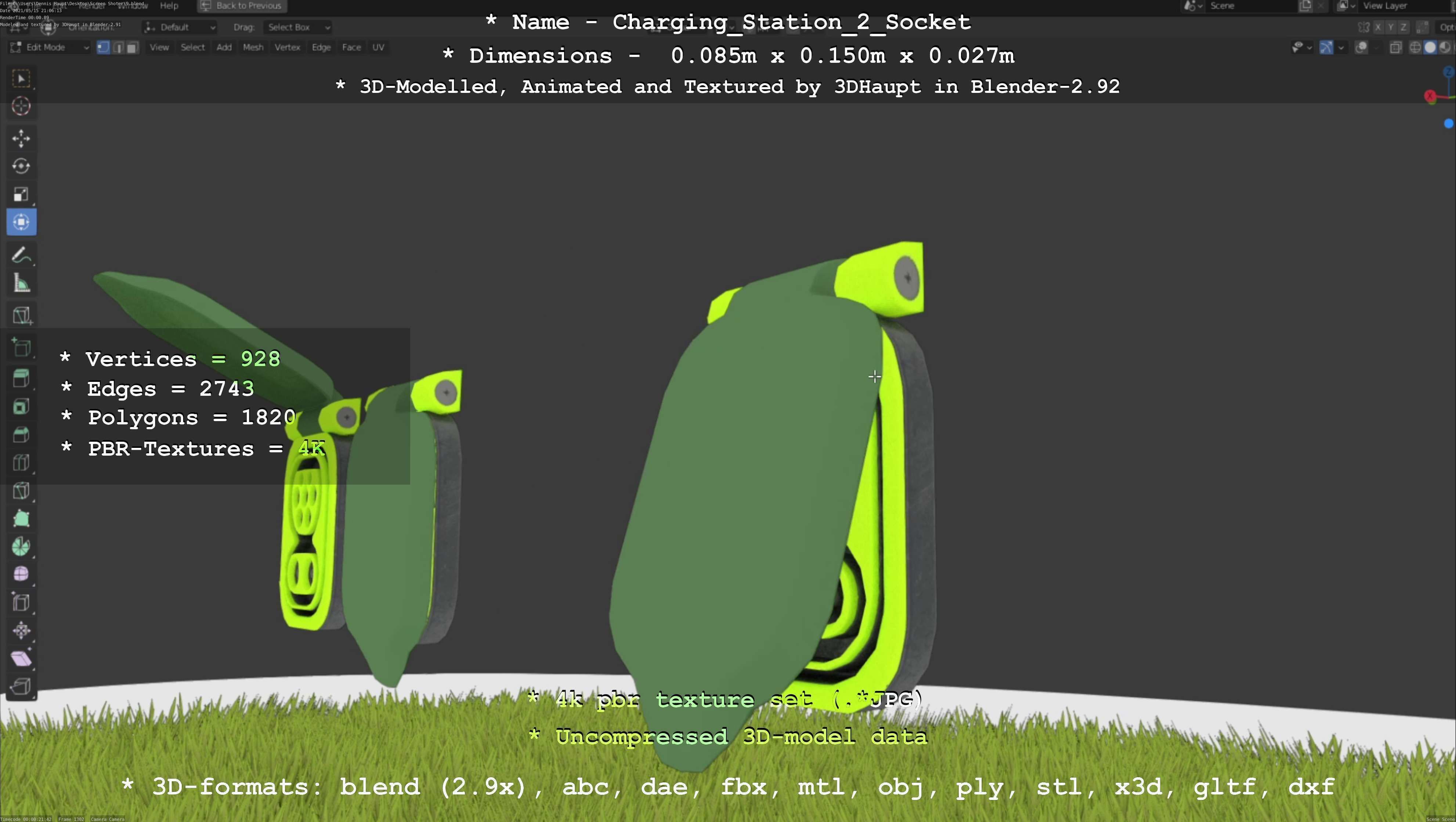Image resolution: width=1456 pixels, height=822 pixels.
Task: Select the Measure tool
Action: [x=21, y=283]
